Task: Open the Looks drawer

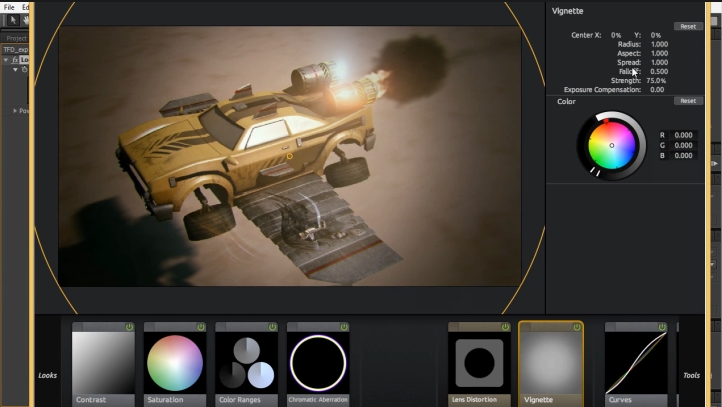Action: pyautogui.click(x=47, y=375)
